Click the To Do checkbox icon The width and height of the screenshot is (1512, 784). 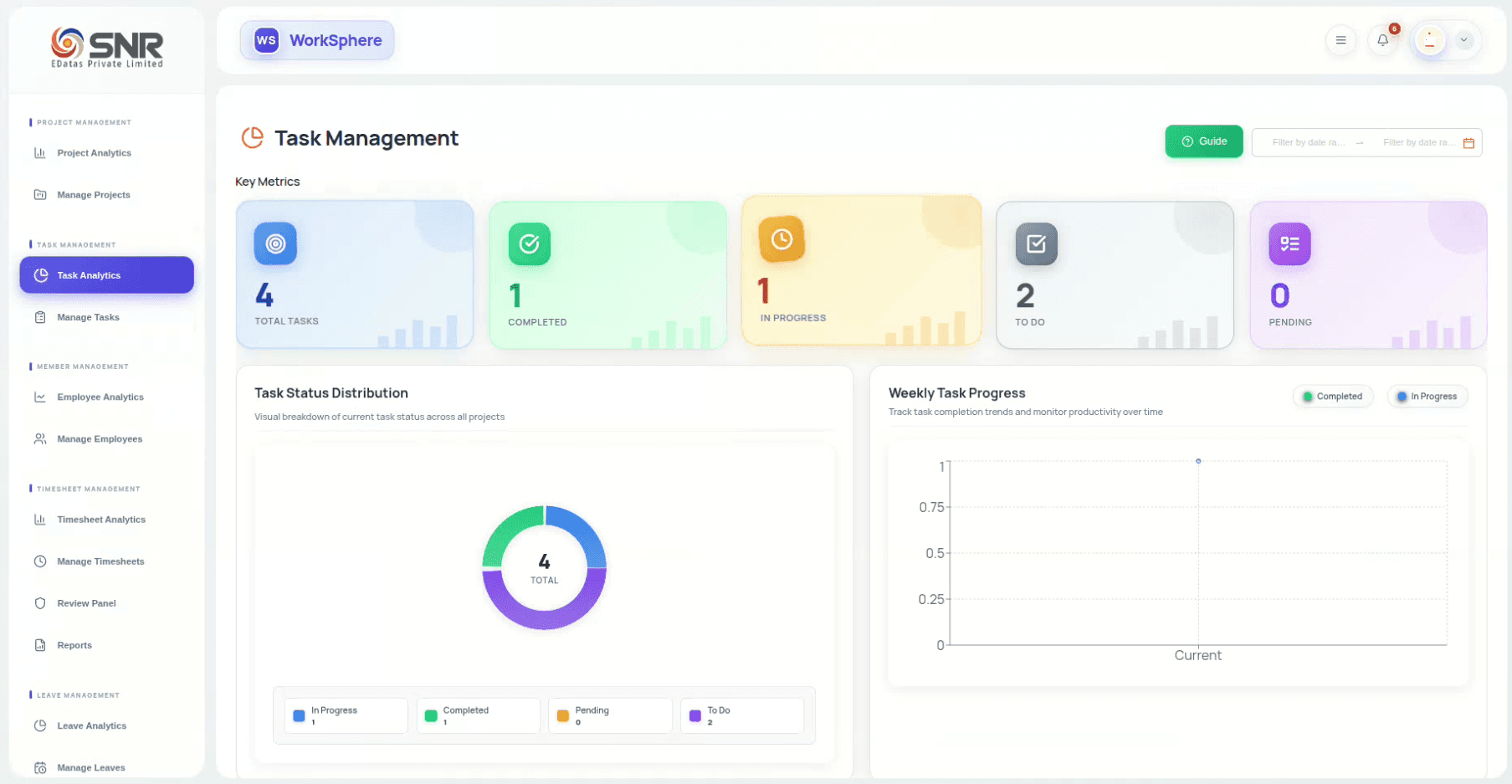click(x=1036, y=243)
